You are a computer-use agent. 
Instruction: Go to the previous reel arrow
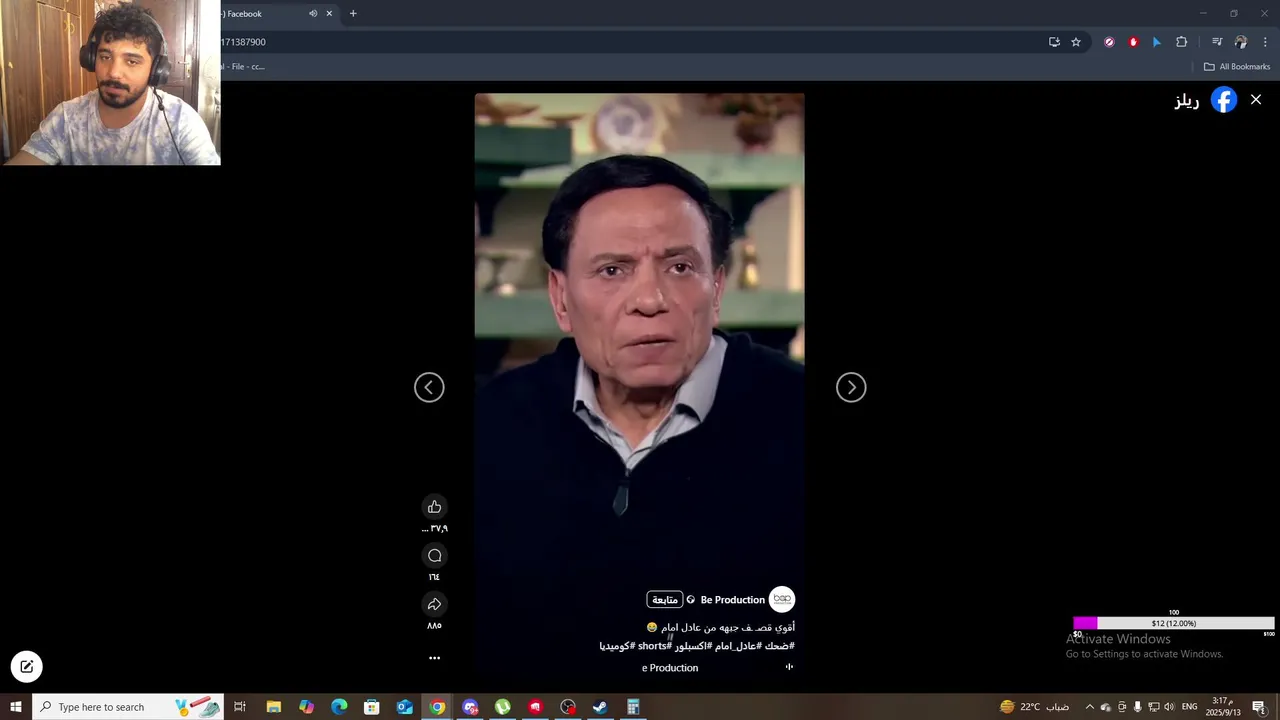[x=429, y=387]
